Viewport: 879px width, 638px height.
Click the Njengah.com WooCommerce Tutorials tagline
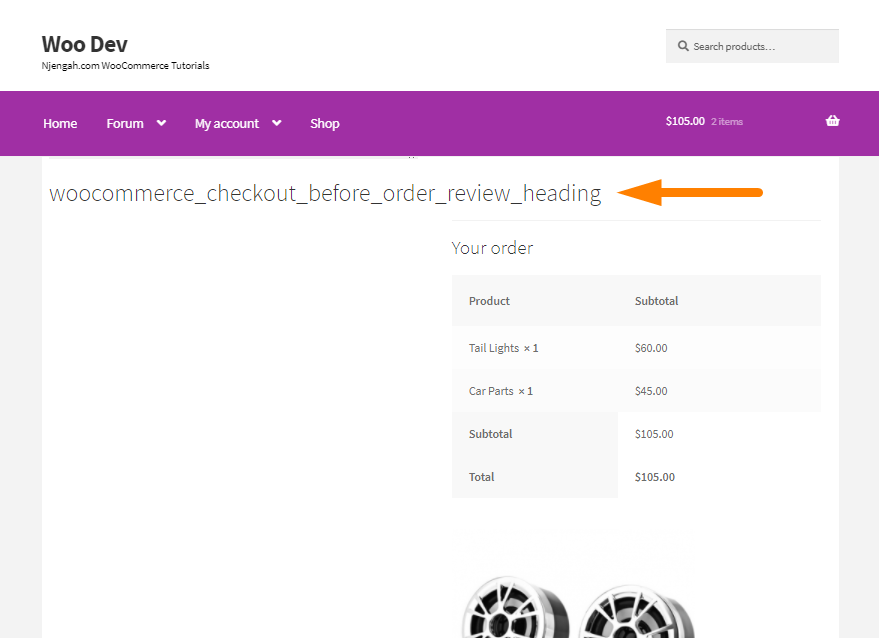(126, 66)
